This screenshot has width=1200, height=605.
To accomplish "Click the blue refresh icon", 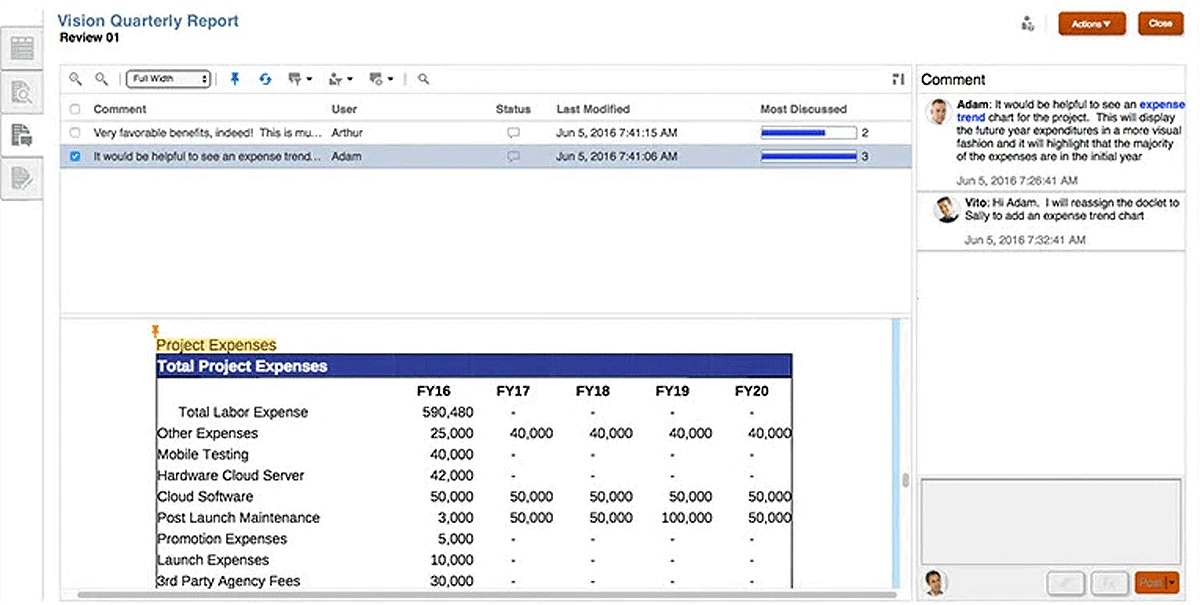I will coord(265,79).
